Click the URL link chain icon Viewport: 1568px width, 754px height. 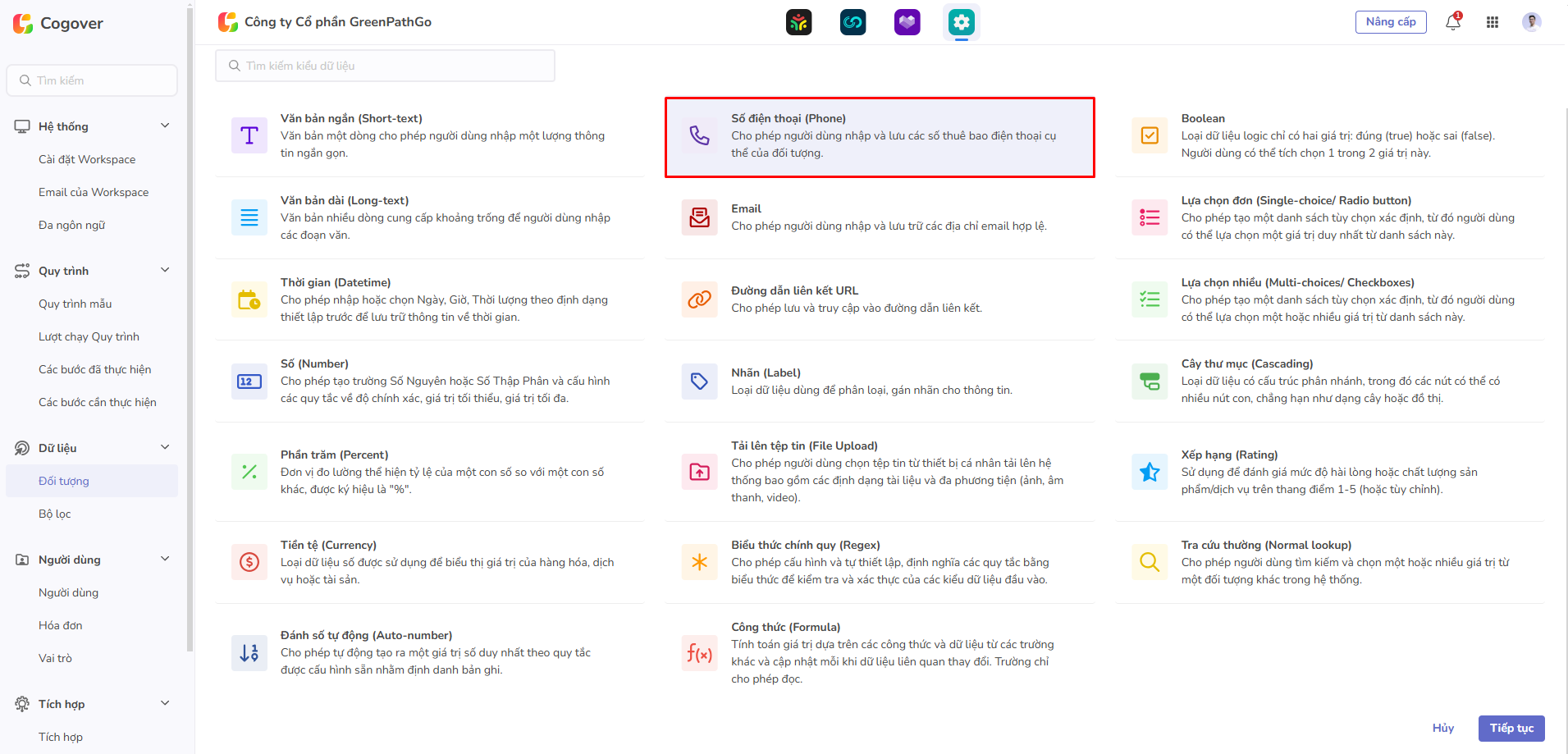tap(699, 299)
